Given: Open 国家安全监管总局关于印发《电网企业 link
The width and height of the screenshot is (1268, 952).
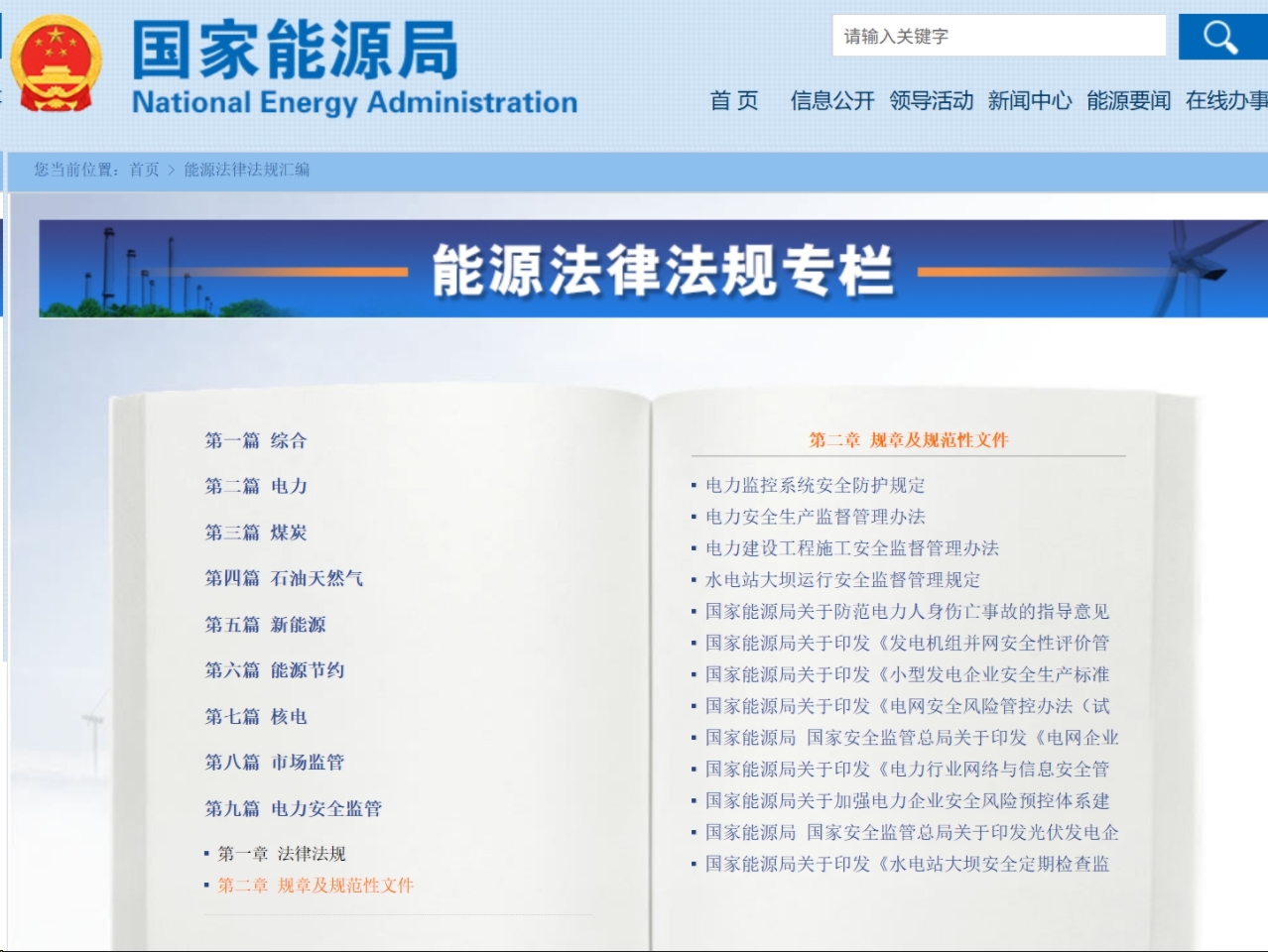Looking at the screenshot, I should point(912,738).
